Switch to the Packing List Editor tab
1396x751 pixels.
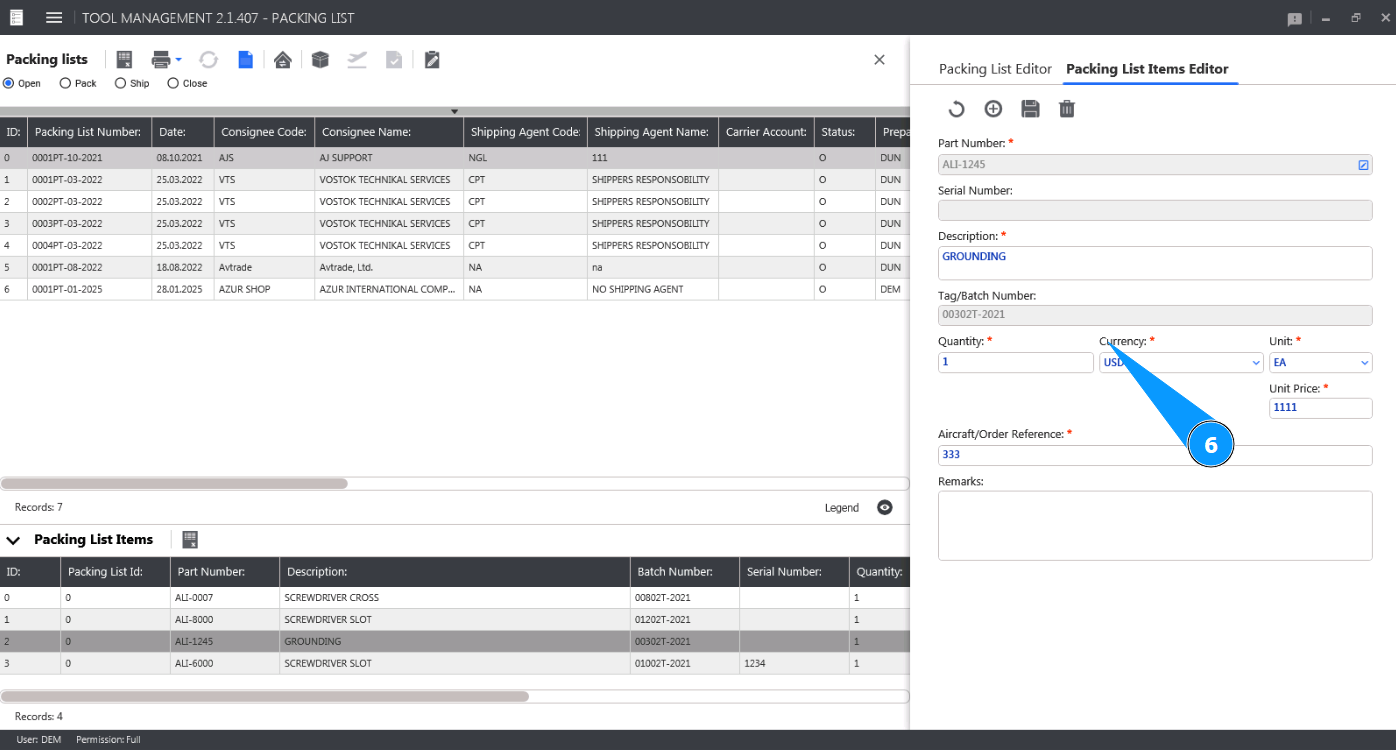click(x=995, y=69)
